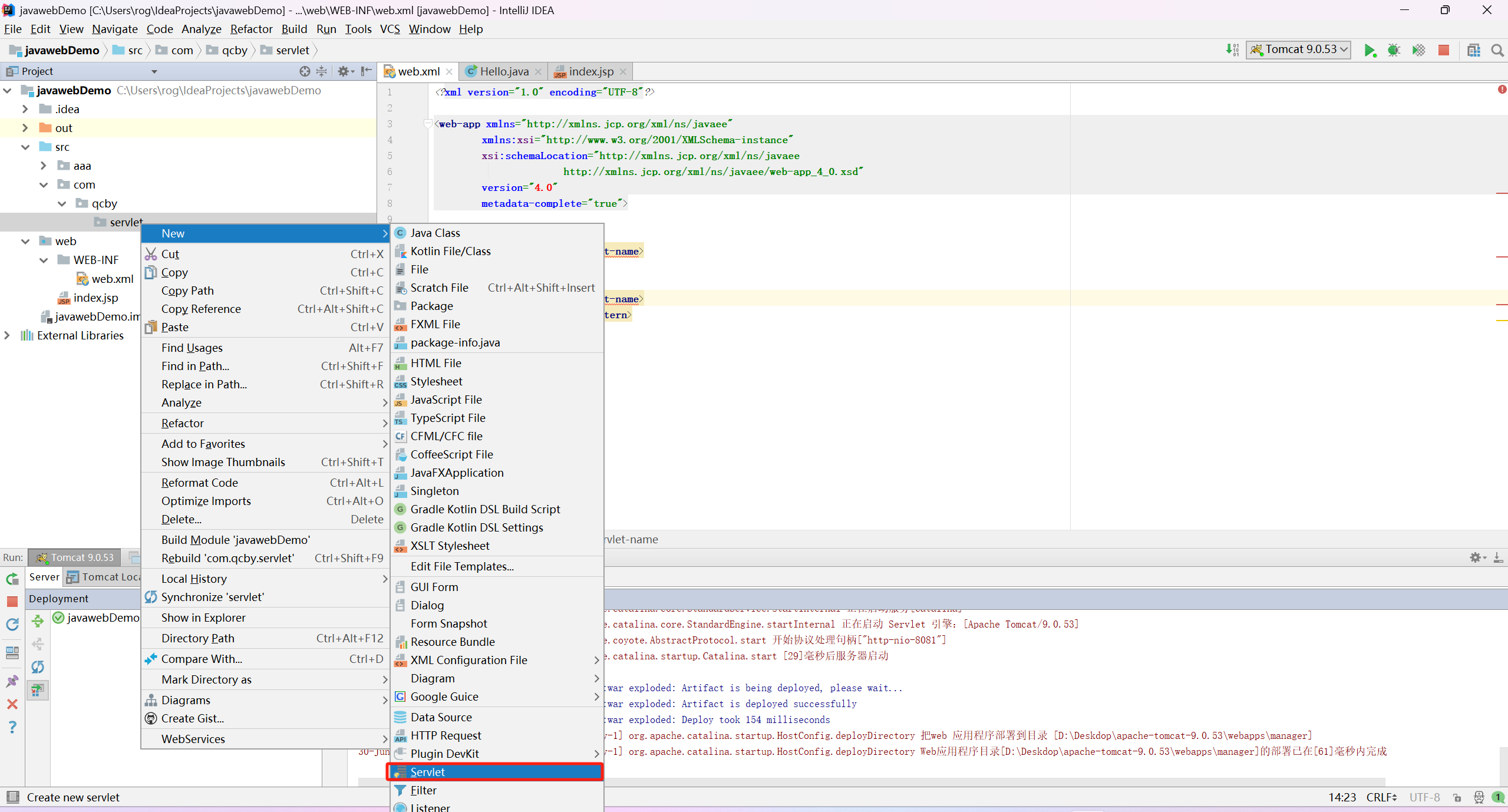Click servlet breadcrumb in navigation bar

pos(292,50)
